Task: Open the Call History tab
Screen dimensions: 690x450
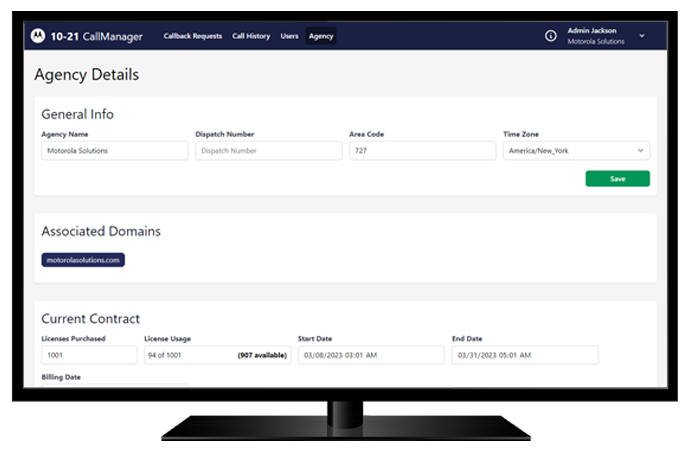Action: point(251,36)
